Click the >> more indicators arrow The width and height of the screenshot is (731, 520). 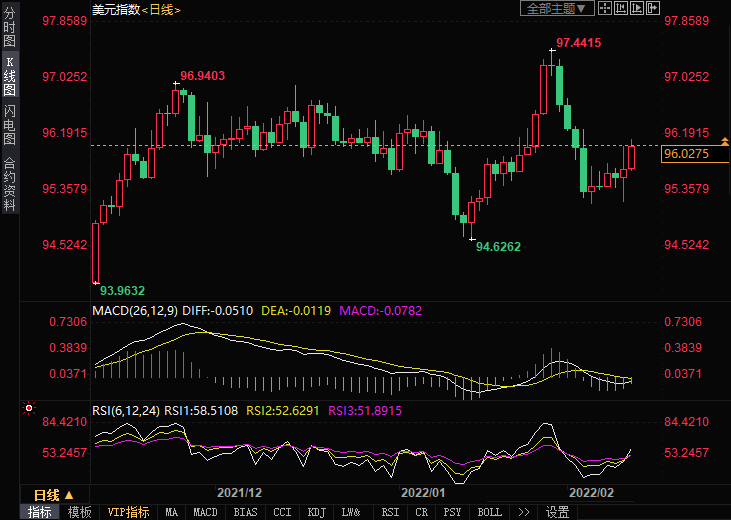[x=523, y=512]
